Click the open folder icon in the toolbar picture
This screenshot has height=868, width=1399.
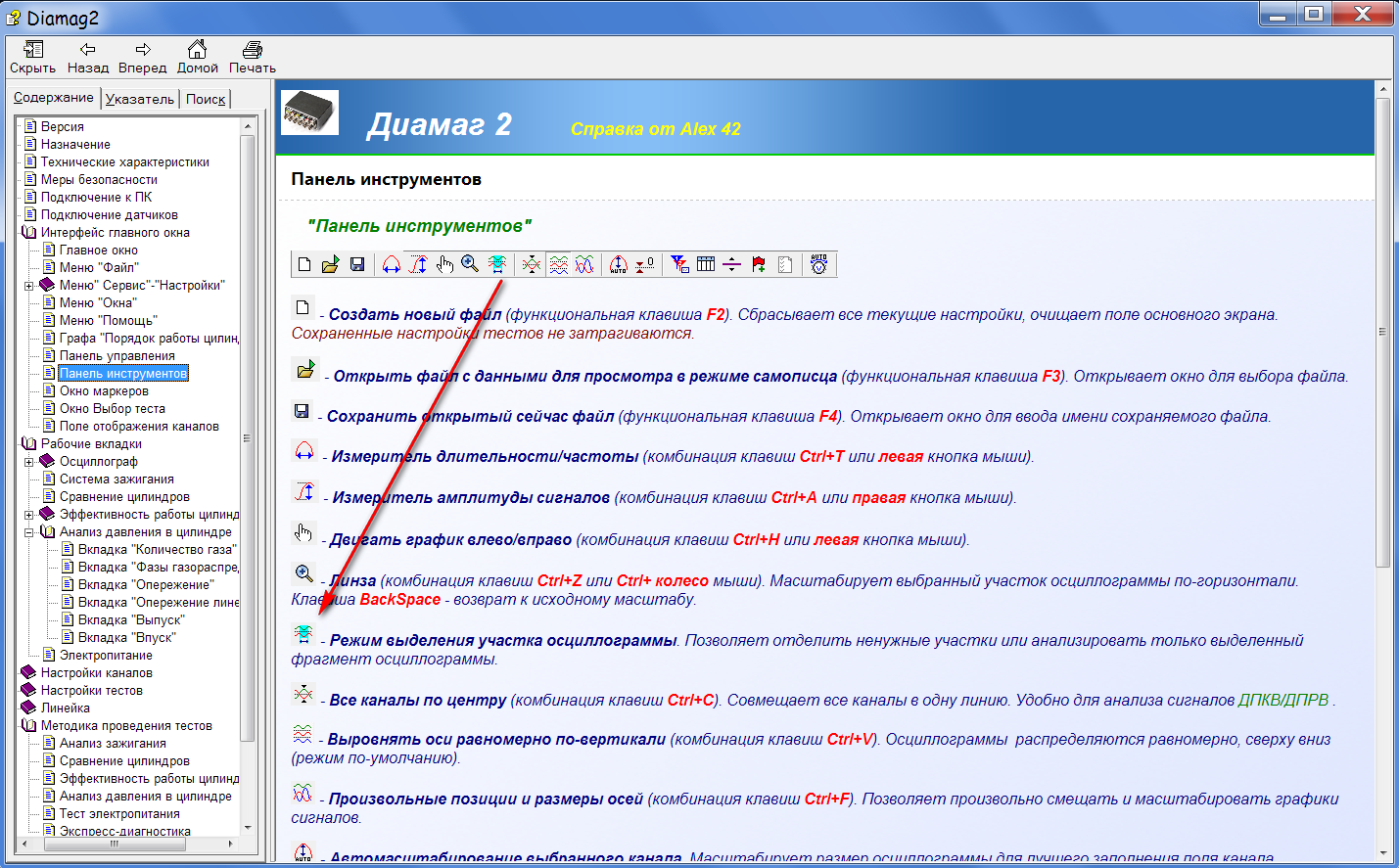click(x=330, y=264)
